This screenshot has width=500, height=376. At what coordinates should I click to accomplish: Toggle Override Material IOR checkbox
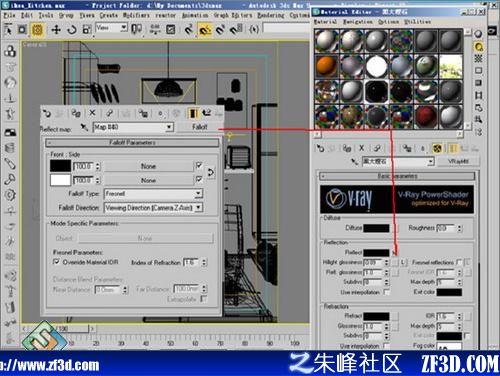click(x=56, y=262)
